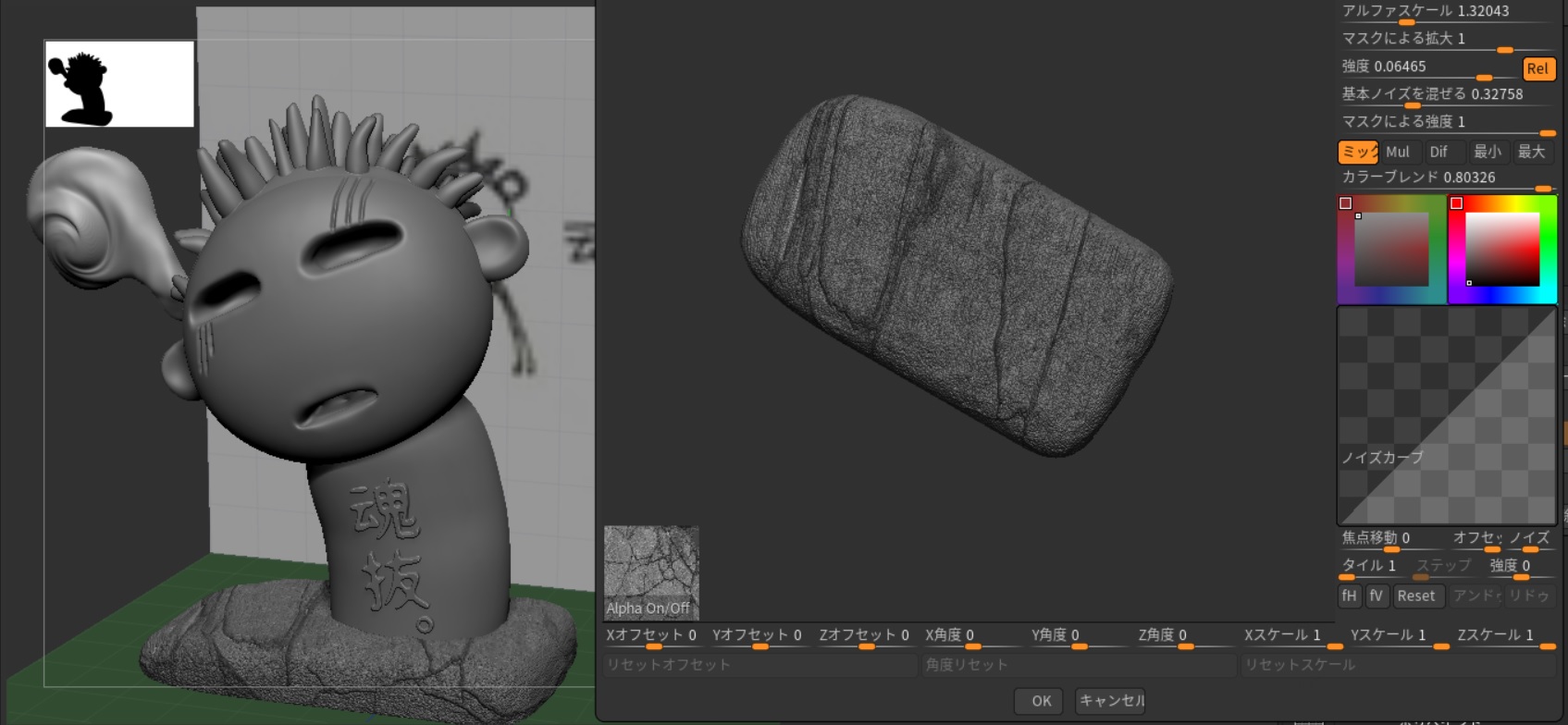Image resolution: width=1568 pixels, height=725 pixels.
Task: Toggle the Alpha On/Off texture thumbnail
Action: point(651,572)
